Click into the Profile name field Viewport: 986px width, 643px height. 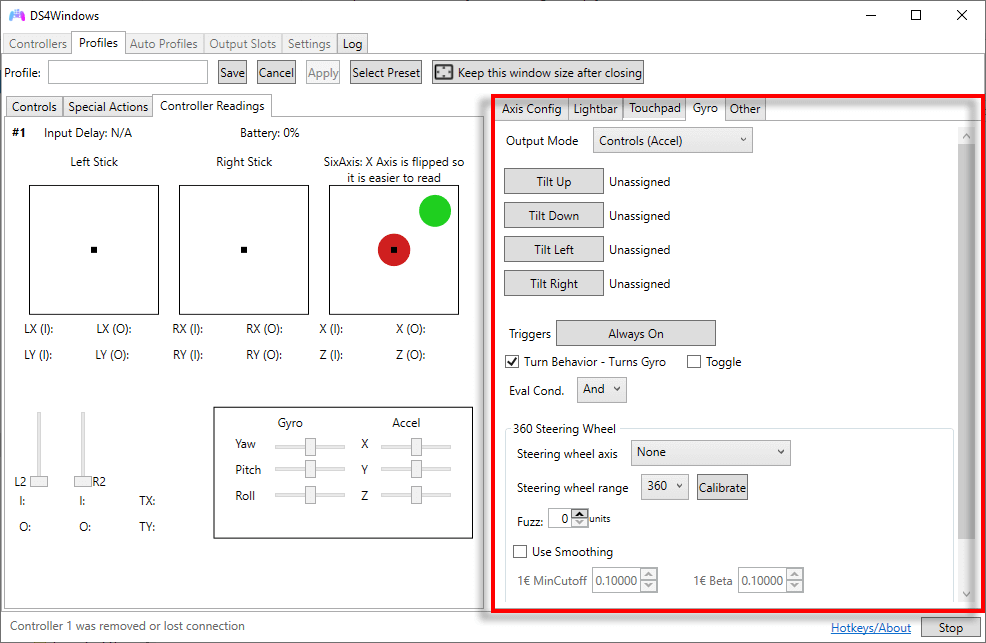pyautogui.click(x=128, y=72)
